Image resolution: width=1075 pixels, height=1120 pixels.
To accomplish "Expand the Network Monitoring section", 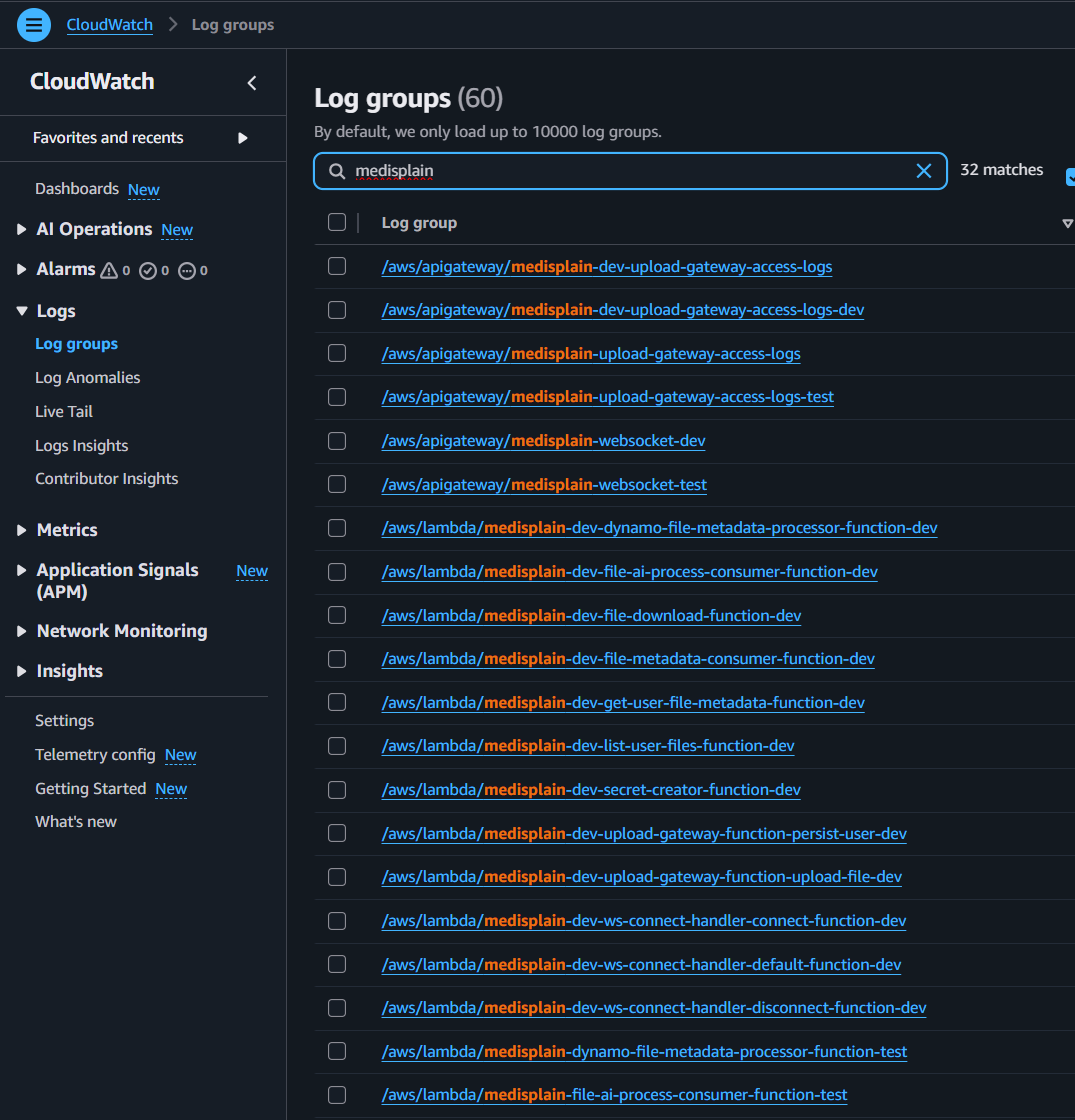I will pos(21,631).
